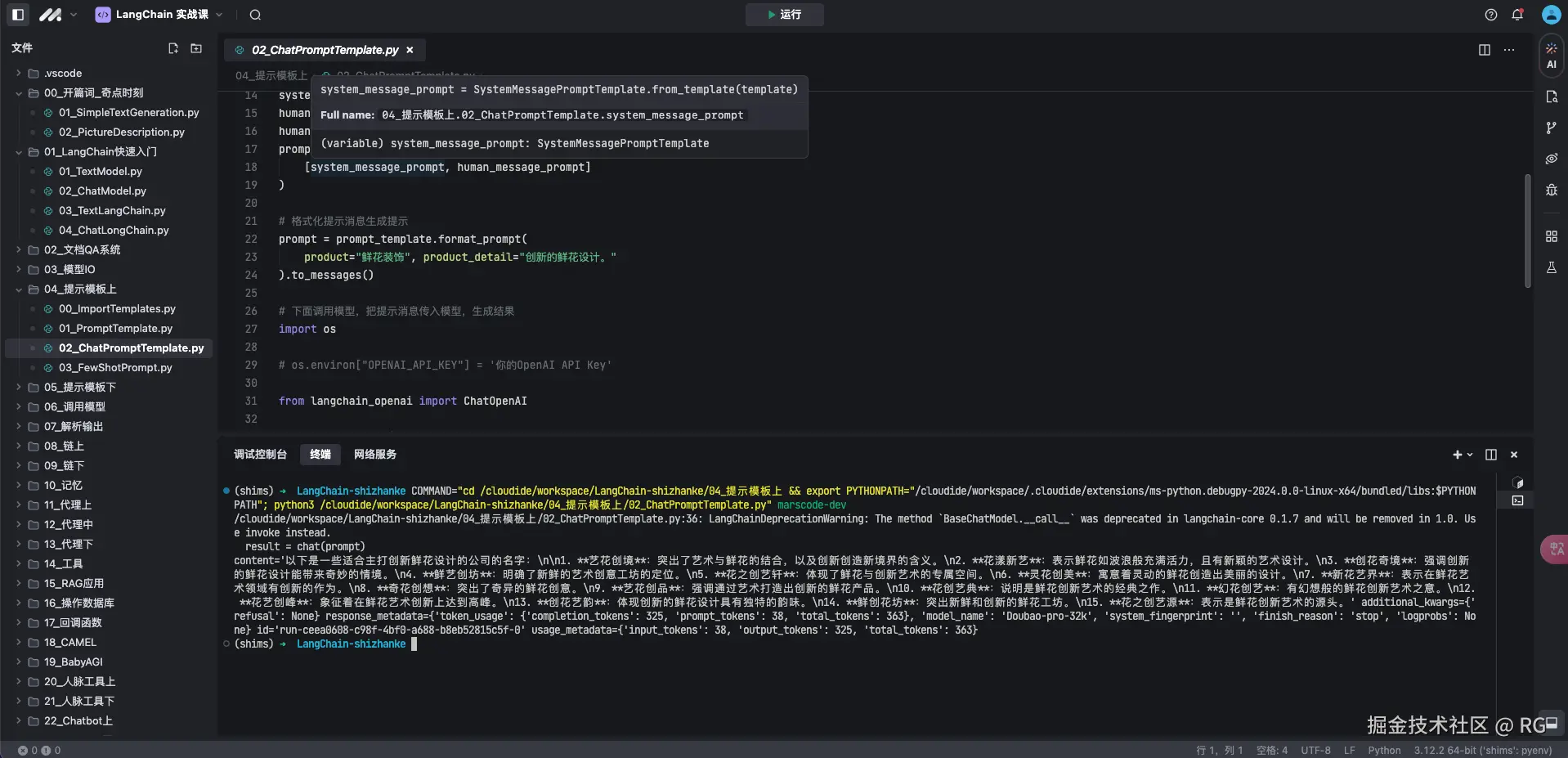Collapse the 04_提示模板上 folder
This screenshot has width=1568, height=758.
click(18, 289)
